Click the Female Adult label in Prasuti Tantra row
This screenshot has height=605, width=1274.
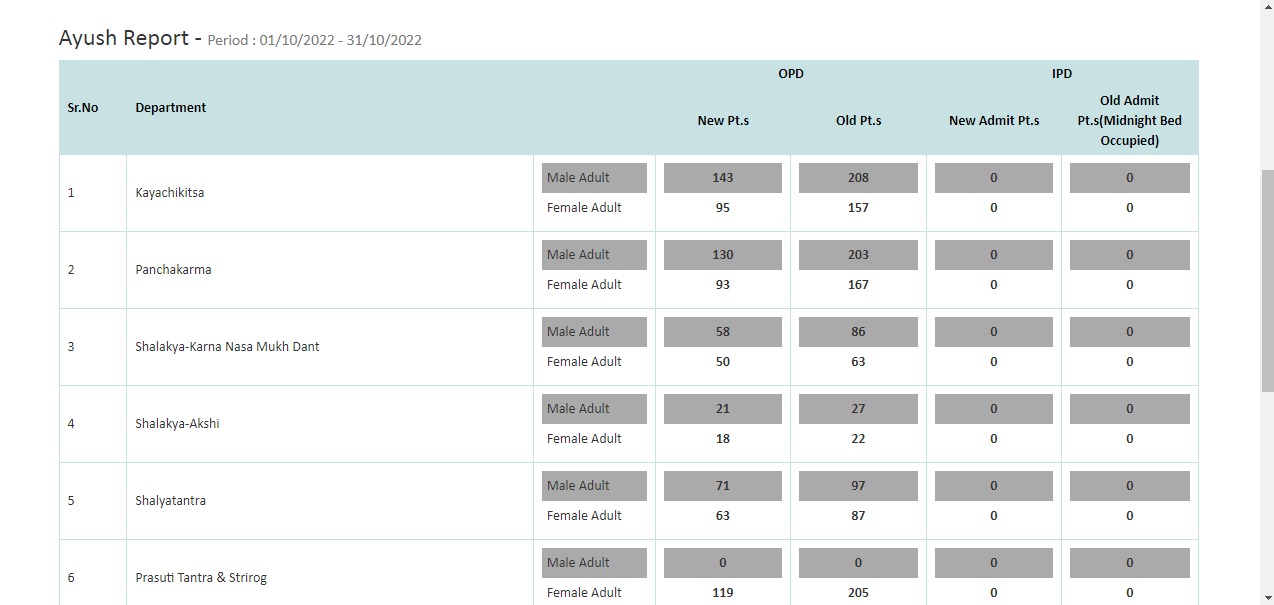click(x=584, y=593)
